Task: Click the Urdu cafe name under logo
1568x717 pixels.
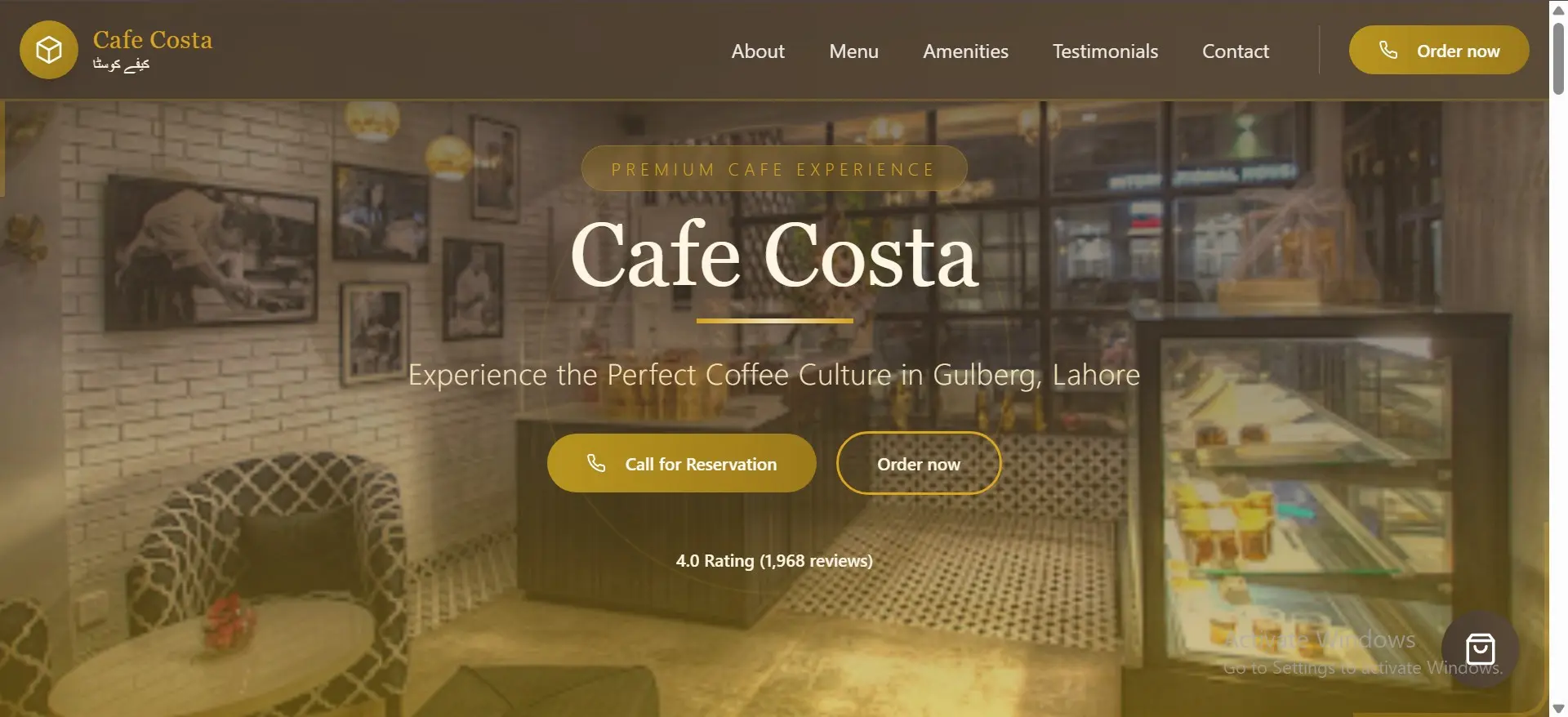Action: (x=121, y=64)
